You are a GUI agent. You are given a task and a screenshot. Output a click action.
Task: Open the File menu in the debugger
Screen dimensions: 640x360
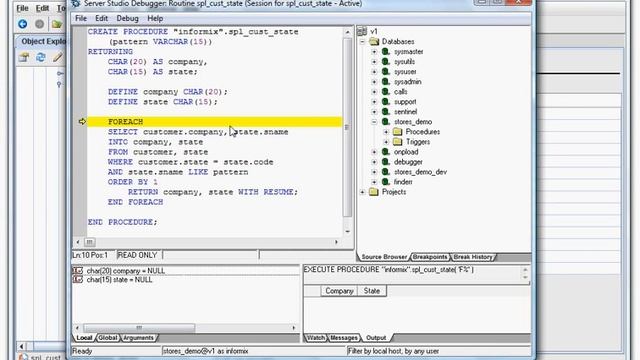click(x=81, y=18)
